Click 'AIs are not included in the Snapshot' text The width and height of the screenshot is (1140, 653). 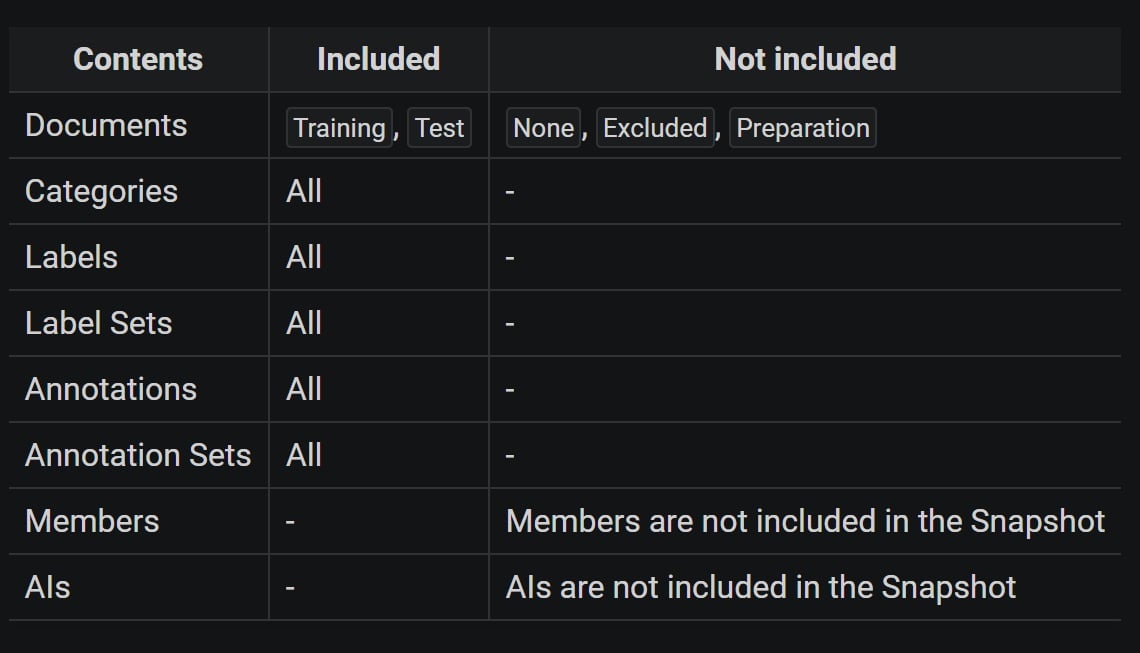point(761,588)
